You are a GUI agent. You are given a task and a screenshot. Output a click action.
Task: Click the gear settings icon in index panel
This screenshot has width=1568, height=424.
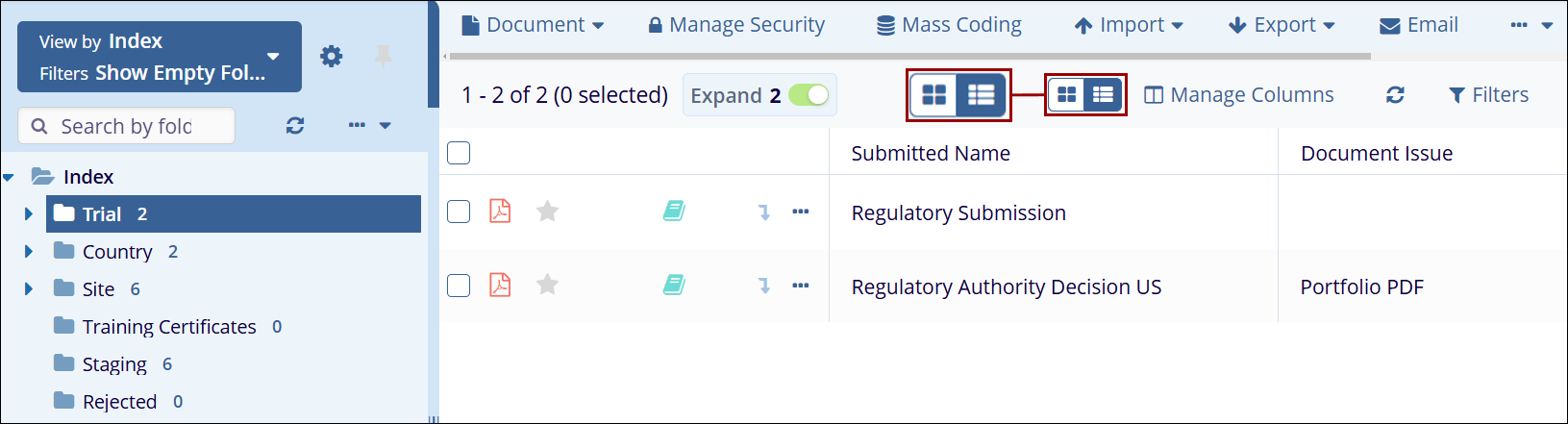331,57
